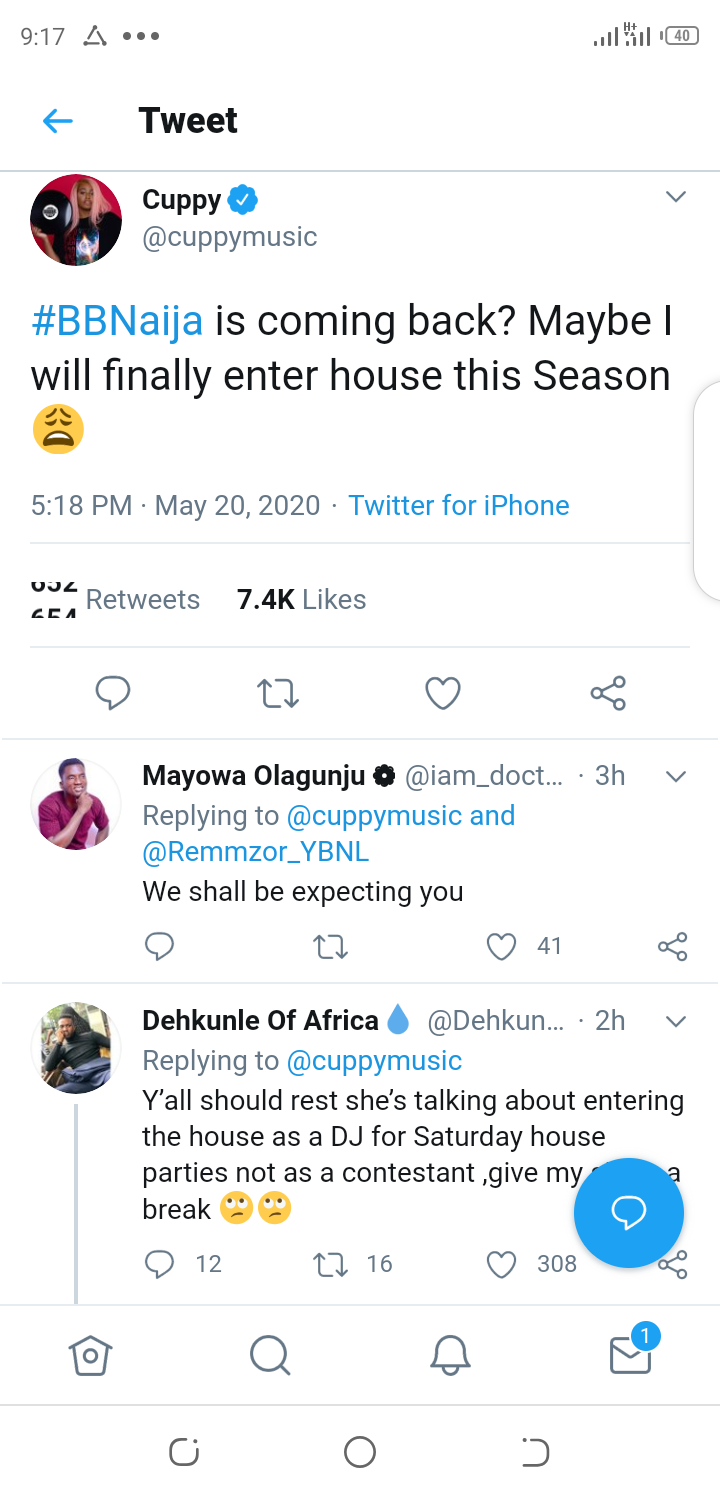This screenshot has width=720, height=1500.
Task: Like Cuppy's main tweet
Action: coord(443,692)
